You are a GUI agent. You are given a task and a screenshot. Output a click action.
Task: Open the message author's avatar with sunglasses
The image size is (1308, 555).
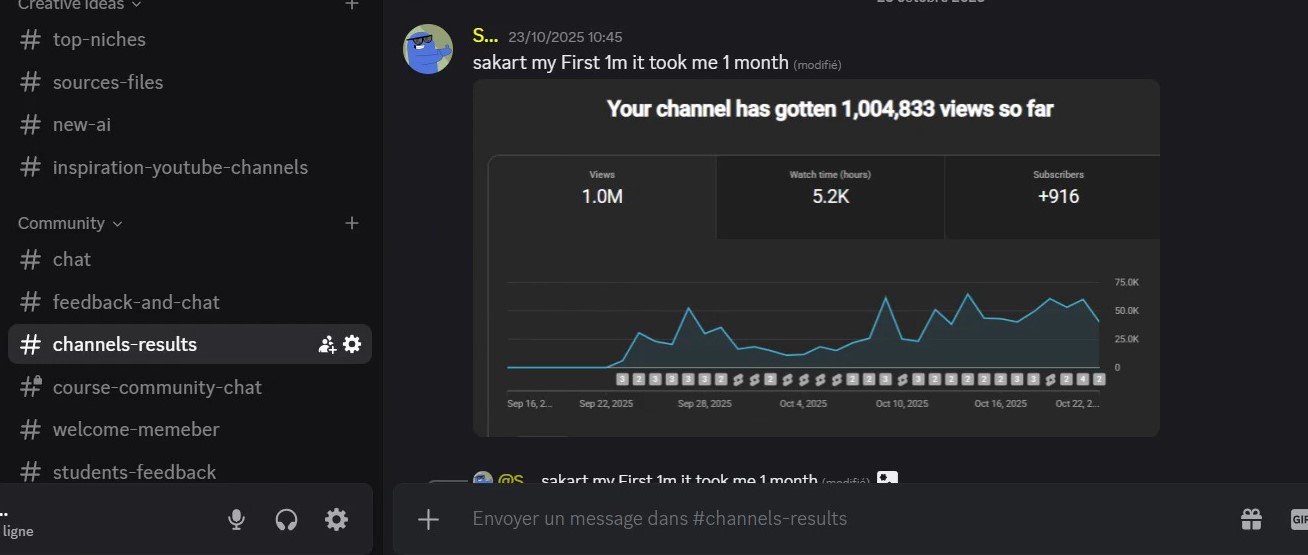(428, 49)
